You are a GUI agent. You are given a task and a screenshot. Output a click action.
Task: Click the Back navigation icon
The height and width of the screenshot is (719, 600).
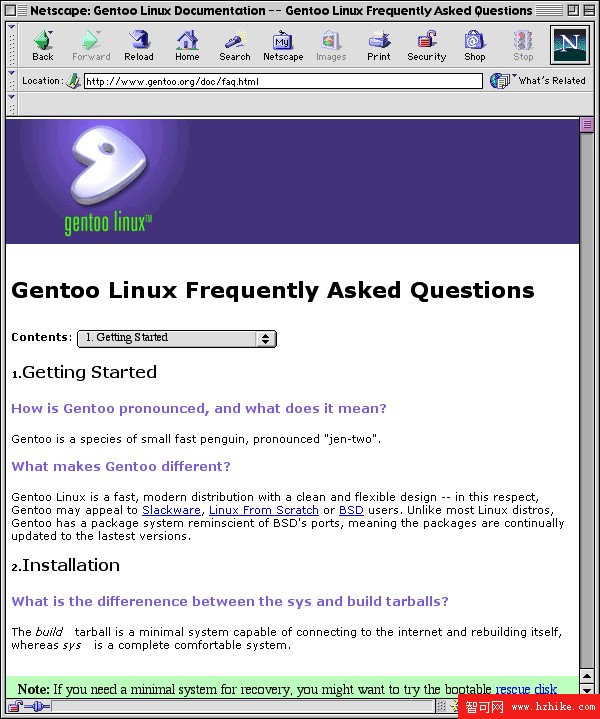click(x=43, y=45)
